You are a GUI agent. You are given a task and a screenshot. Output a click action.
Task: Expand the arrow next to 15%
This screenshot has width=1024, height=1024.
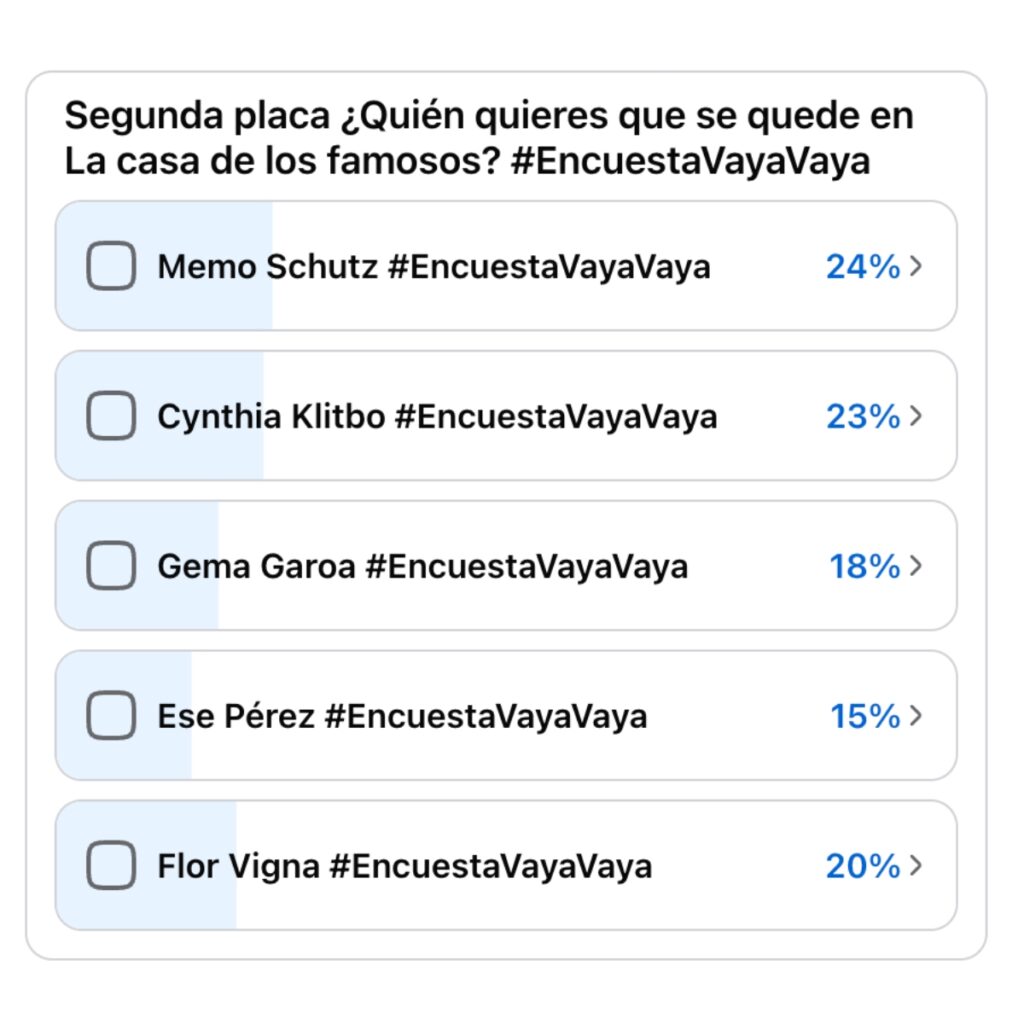(916, 715)
